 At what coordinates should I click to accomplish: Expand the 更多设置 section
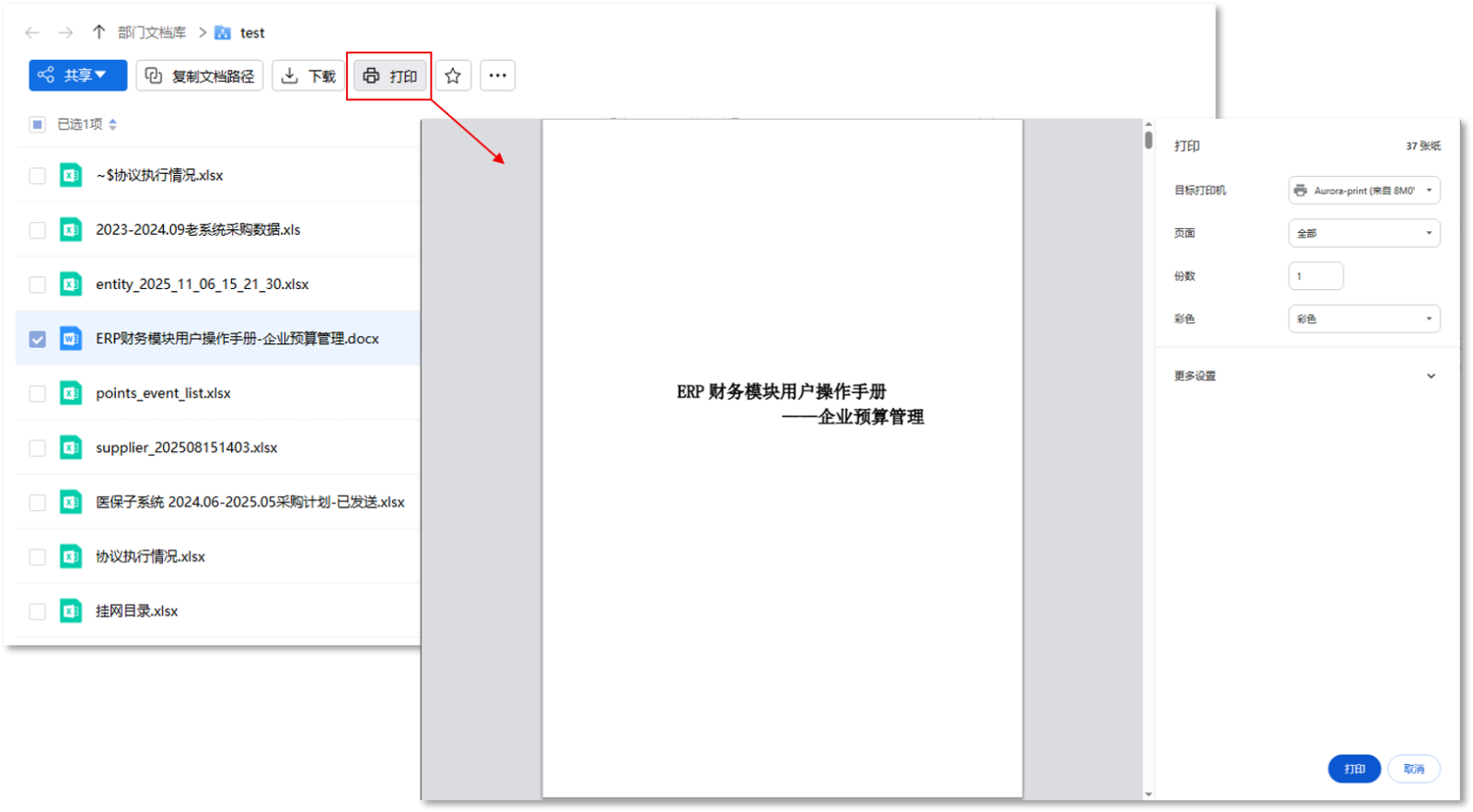point(1431,376)
